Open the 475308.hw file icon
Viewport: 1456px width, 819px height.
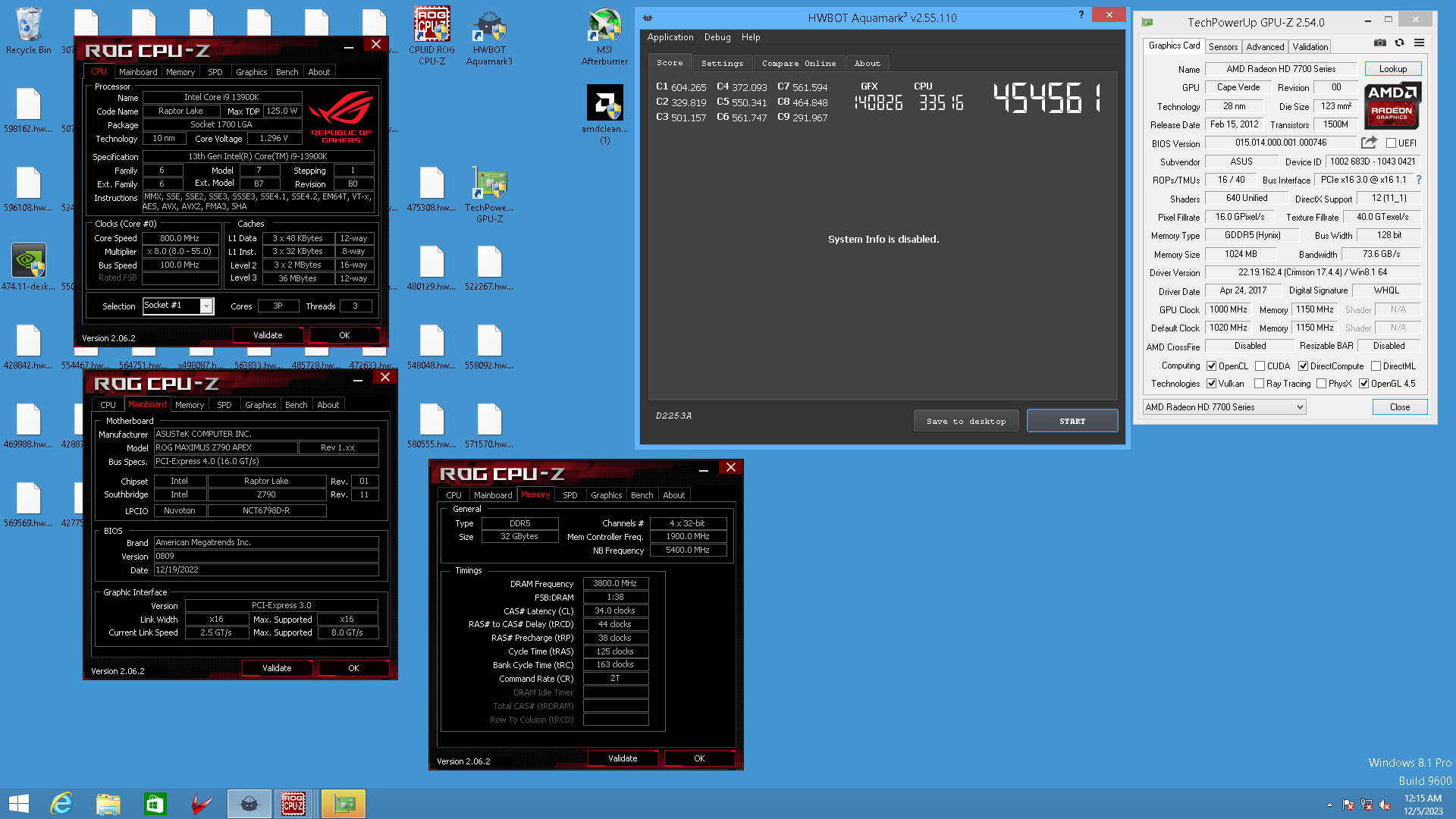click(431, 188)
